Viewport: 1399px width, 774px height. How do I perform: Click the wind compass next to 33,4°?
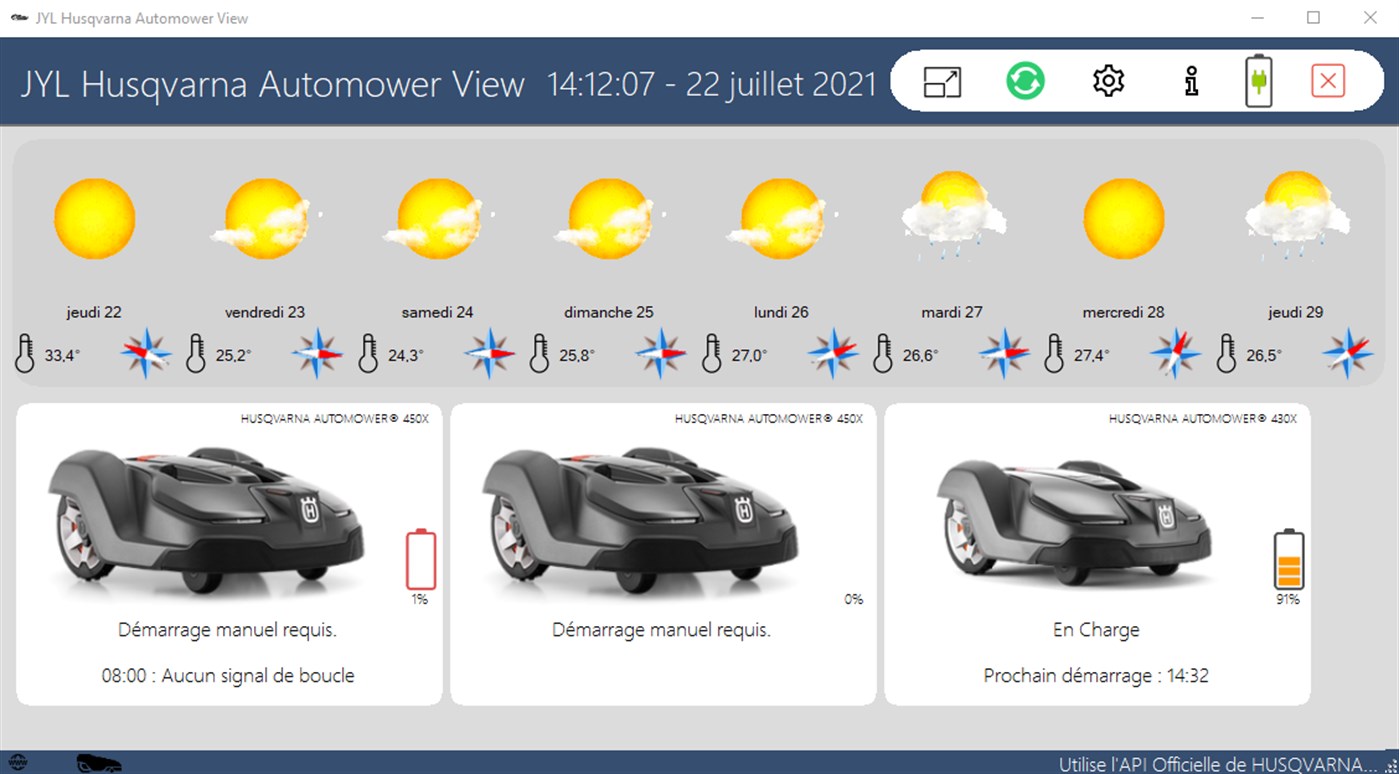(147, 353)
